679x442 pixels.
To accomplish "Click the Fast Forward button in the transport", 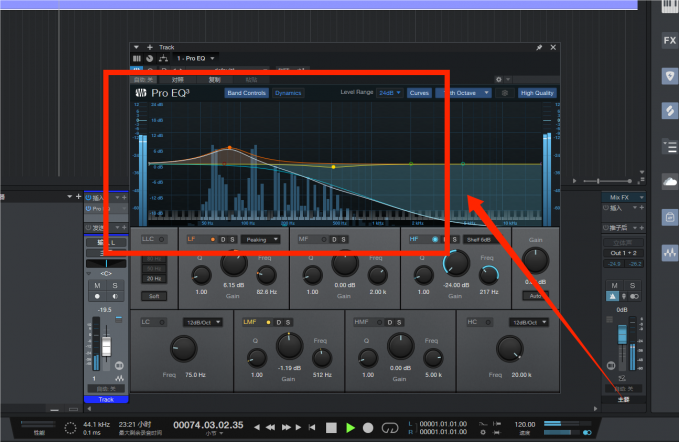I will click(286, 427).
